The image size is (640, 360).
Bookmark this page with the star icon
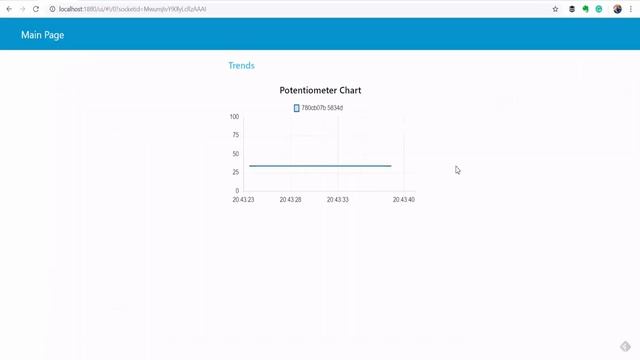[x=555, y=9]
